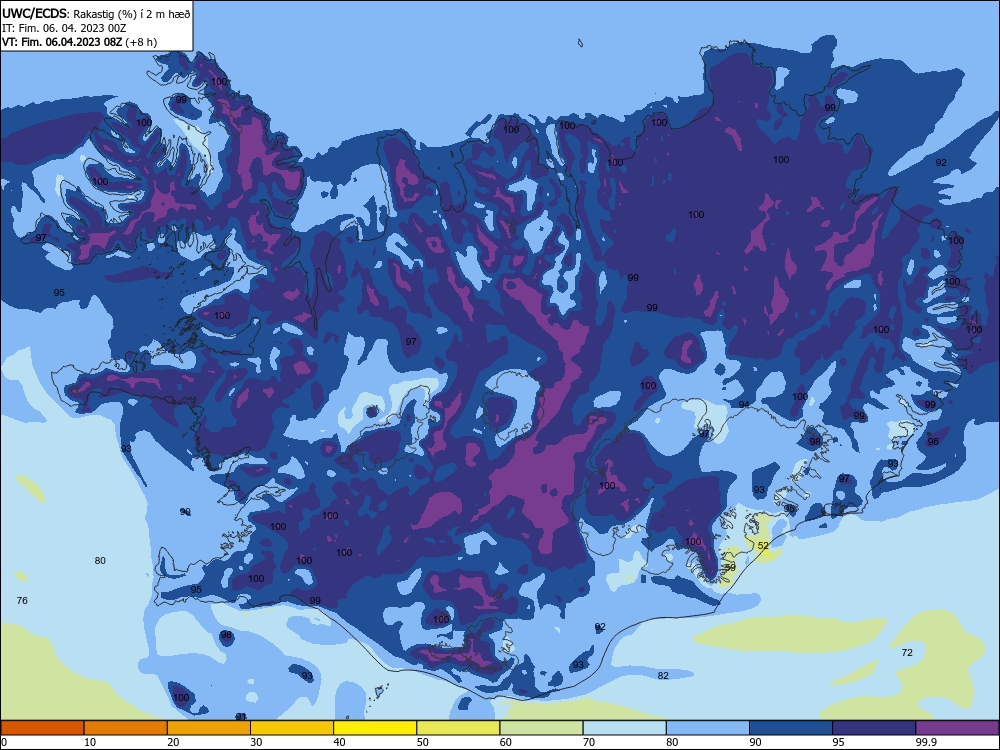The image size is (1000, 750).
Task: Click the dark orange 0–10 legend swatch
Action: [42, 728]
